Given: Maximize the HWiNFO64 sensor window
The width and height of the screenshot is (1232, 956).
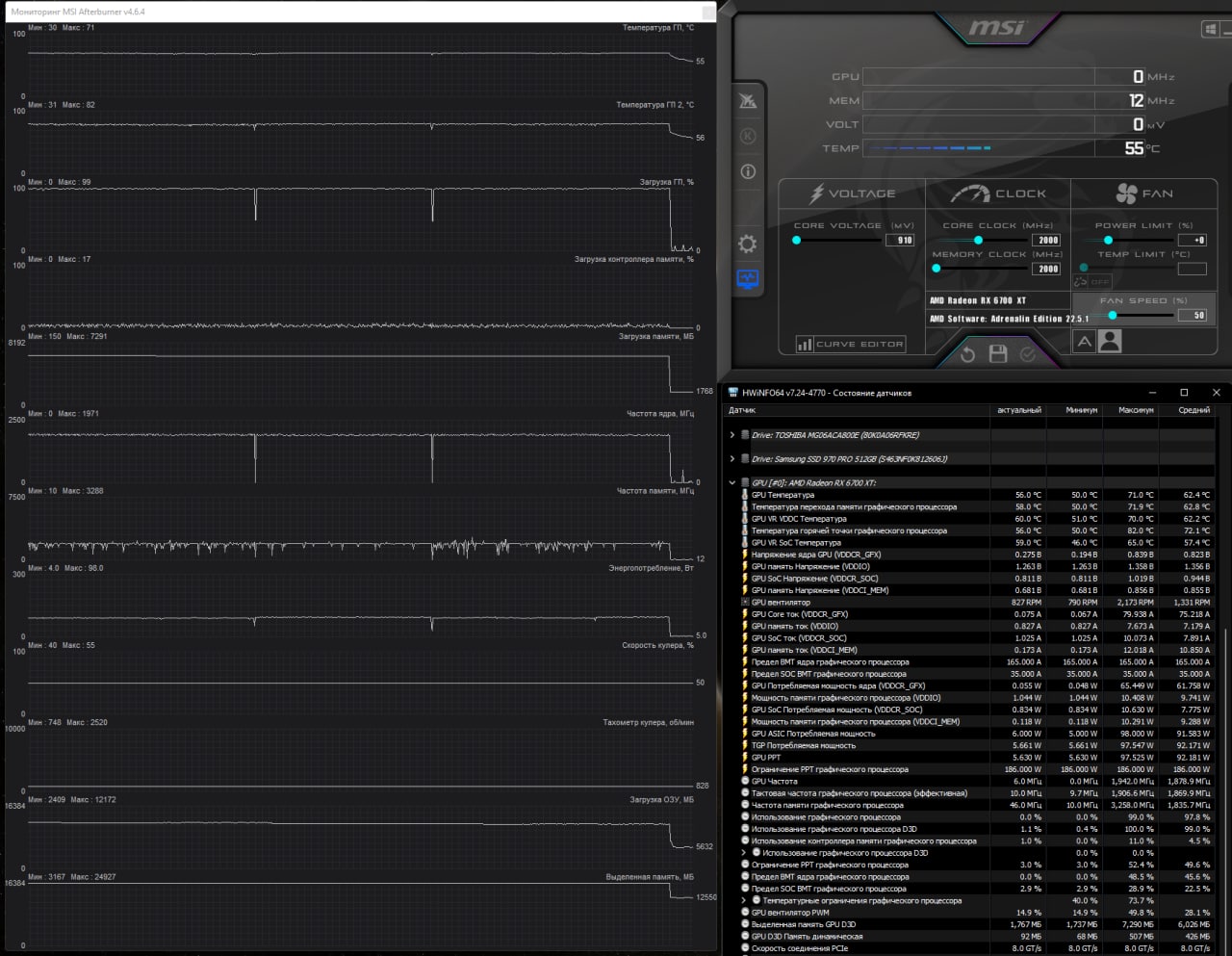Looking at the screenshot, I should tap(1184, 393).
